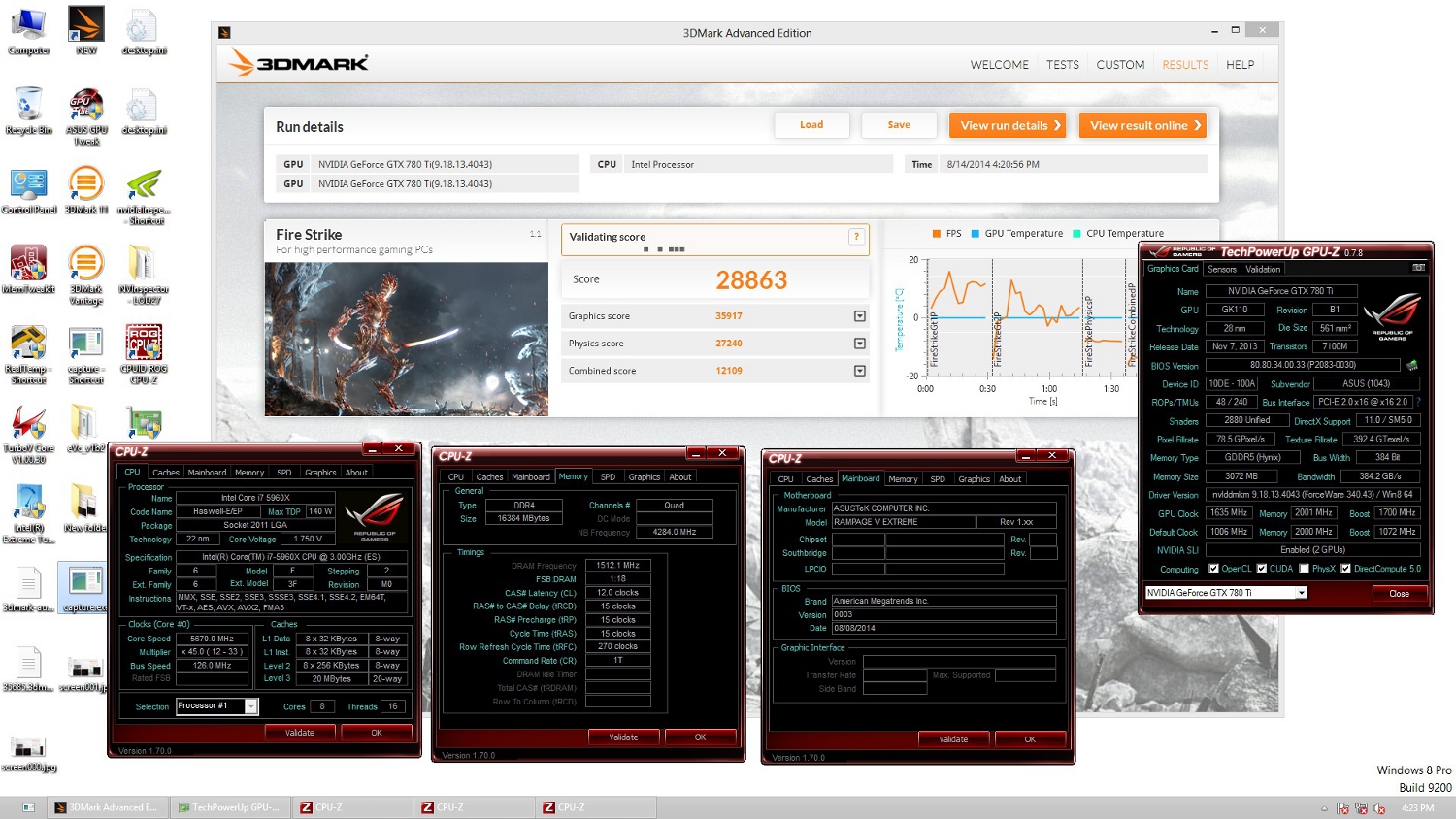Screen dimensions: 1456x819
Task: Go to the WELCOME tab in 3DMark
Action: (999, 65)
